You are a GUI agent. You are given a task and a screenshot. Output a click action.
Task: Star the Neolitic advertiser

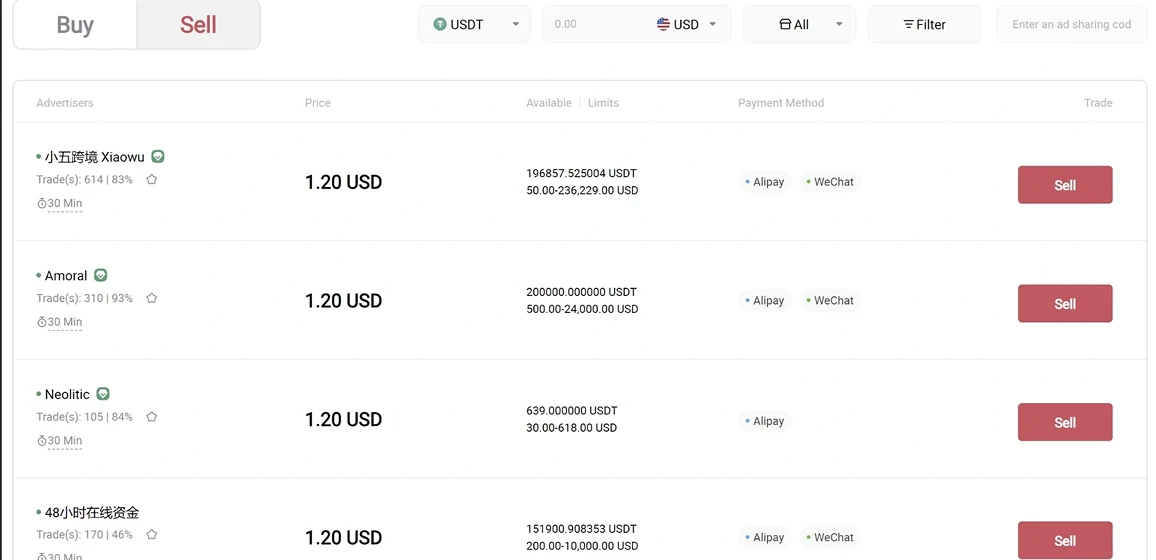(151, 416)
